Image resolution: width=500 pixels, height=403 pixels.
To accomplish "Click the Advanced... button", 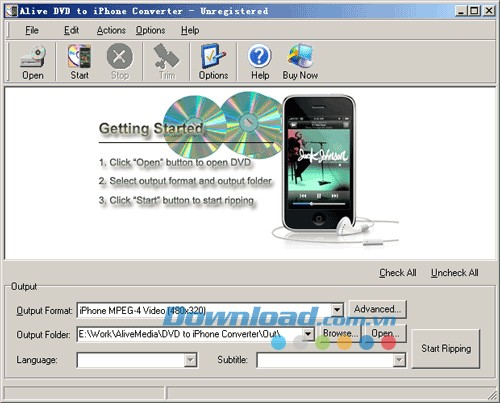I will pyautogui.click(x=377, y=309).
